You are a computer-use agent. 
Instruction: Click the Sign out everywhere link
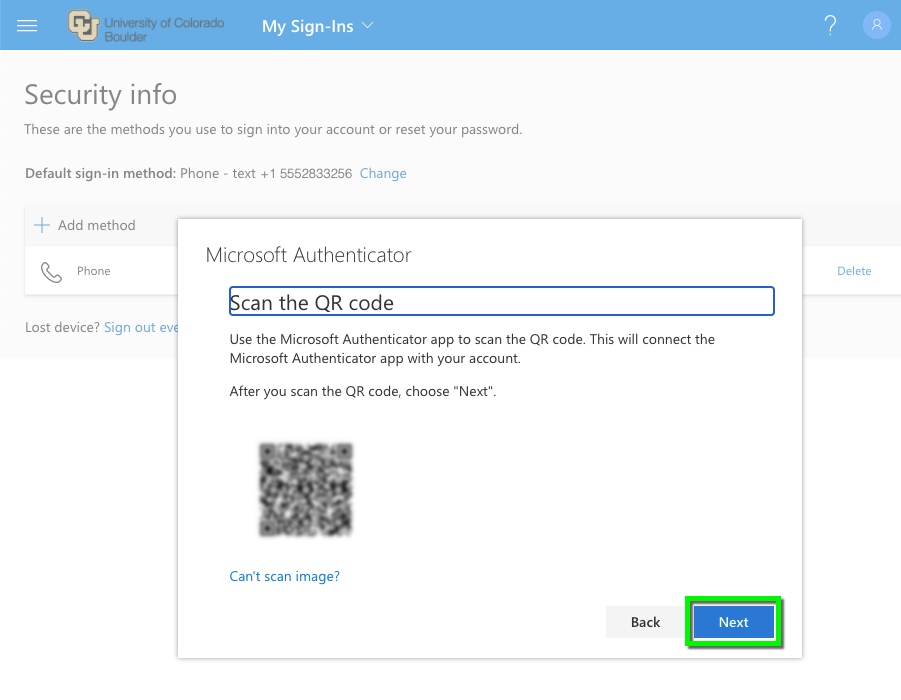pyautogui.click(x=141, y=328)
